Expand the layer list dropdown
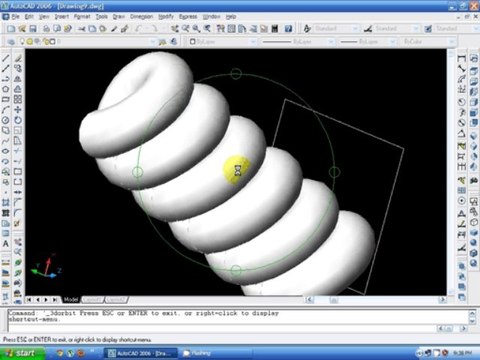The image size is (480, 360). pyautogui.click(x=152, y=42)
